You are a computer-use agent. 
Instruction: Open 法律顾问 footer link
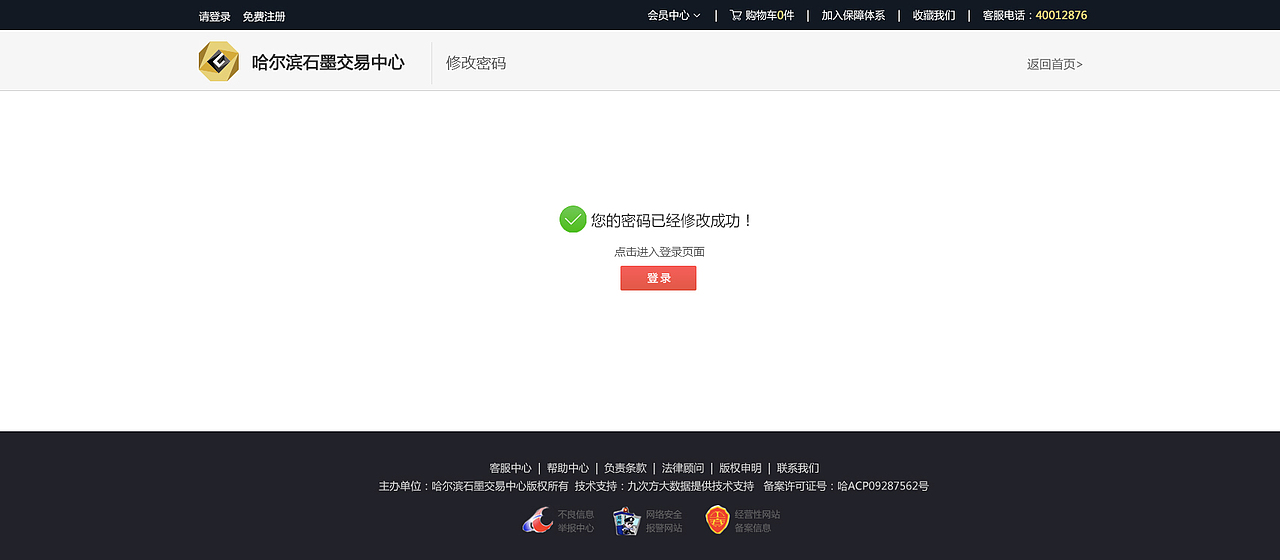[x=683, y=468]
